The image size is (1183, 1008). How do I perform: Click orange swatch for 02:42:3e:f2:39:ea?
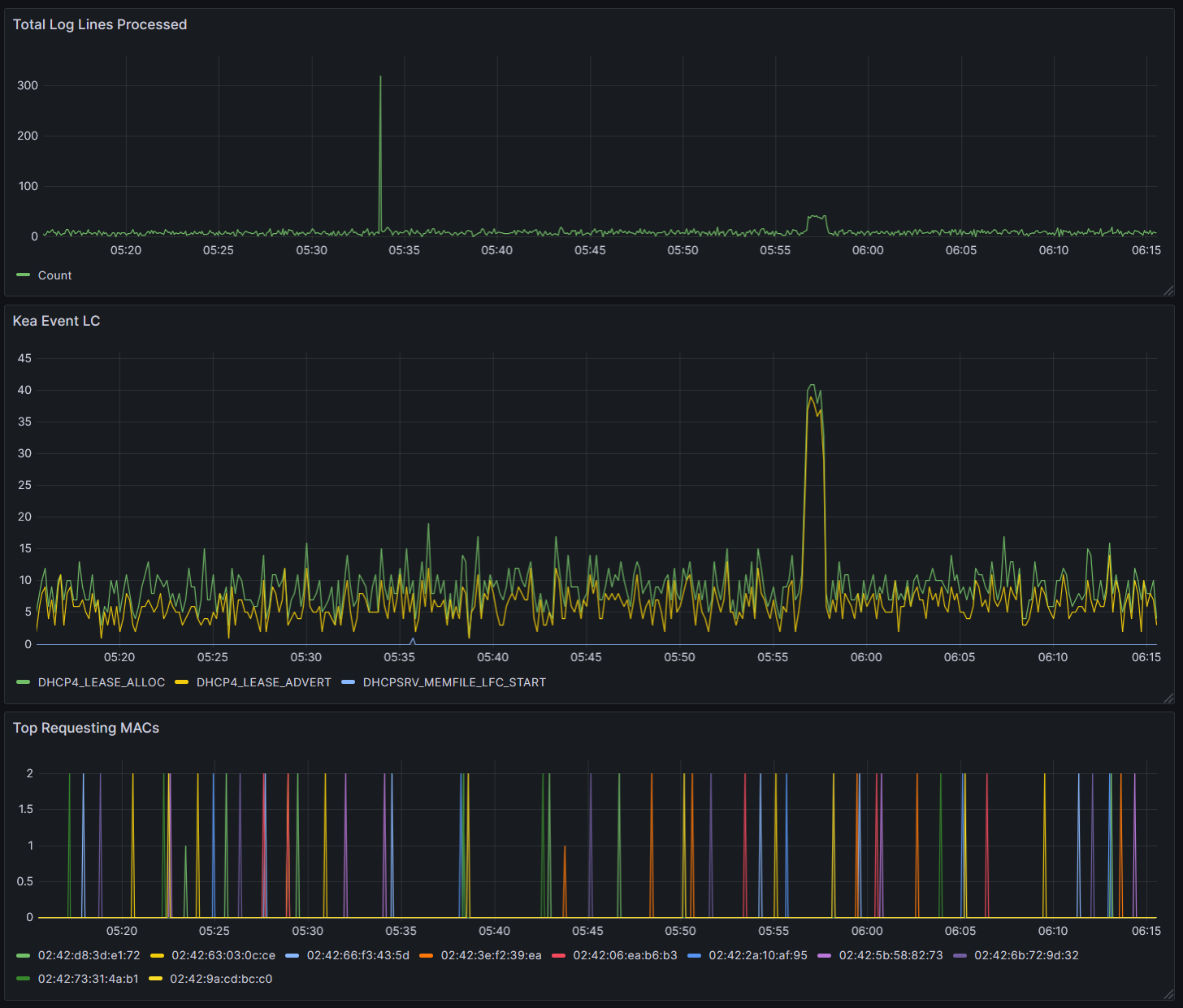[427, 955]
